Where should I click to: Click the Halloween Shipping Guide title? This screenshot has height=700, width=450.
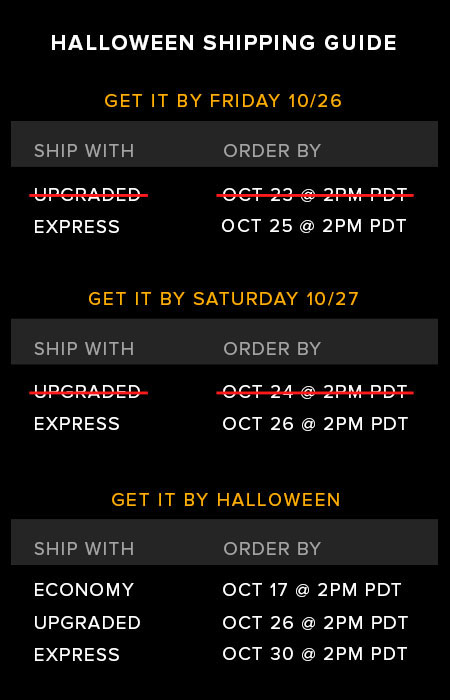tap(224, 43)
